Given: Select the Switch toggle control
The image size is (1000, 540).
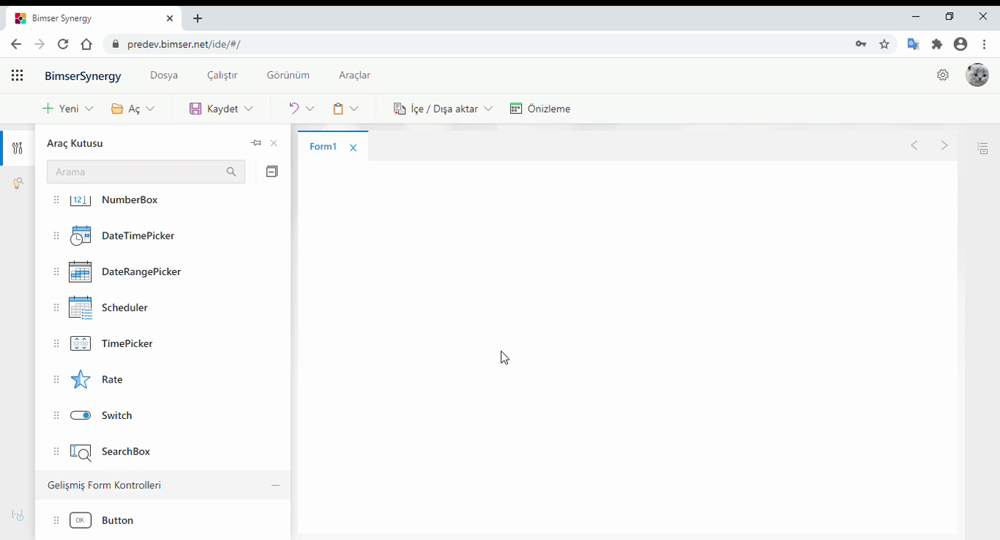Looking at the screenshot, I should [x=81, y=416].
